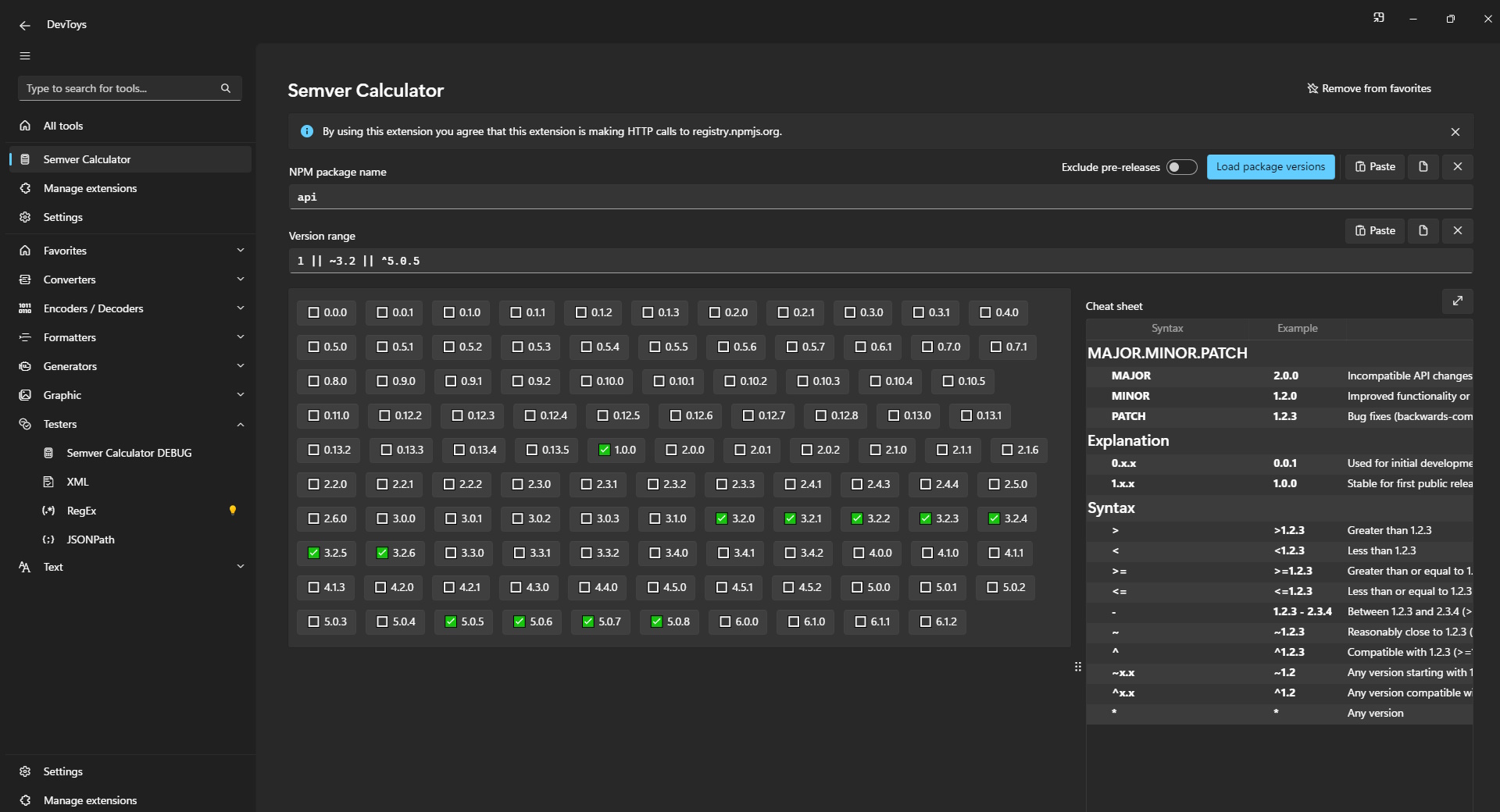Click the ~1.2.3 cheat sheet example
Image resolution: width=1500 pixels, height=812 pixels.
click(1289, 632)
